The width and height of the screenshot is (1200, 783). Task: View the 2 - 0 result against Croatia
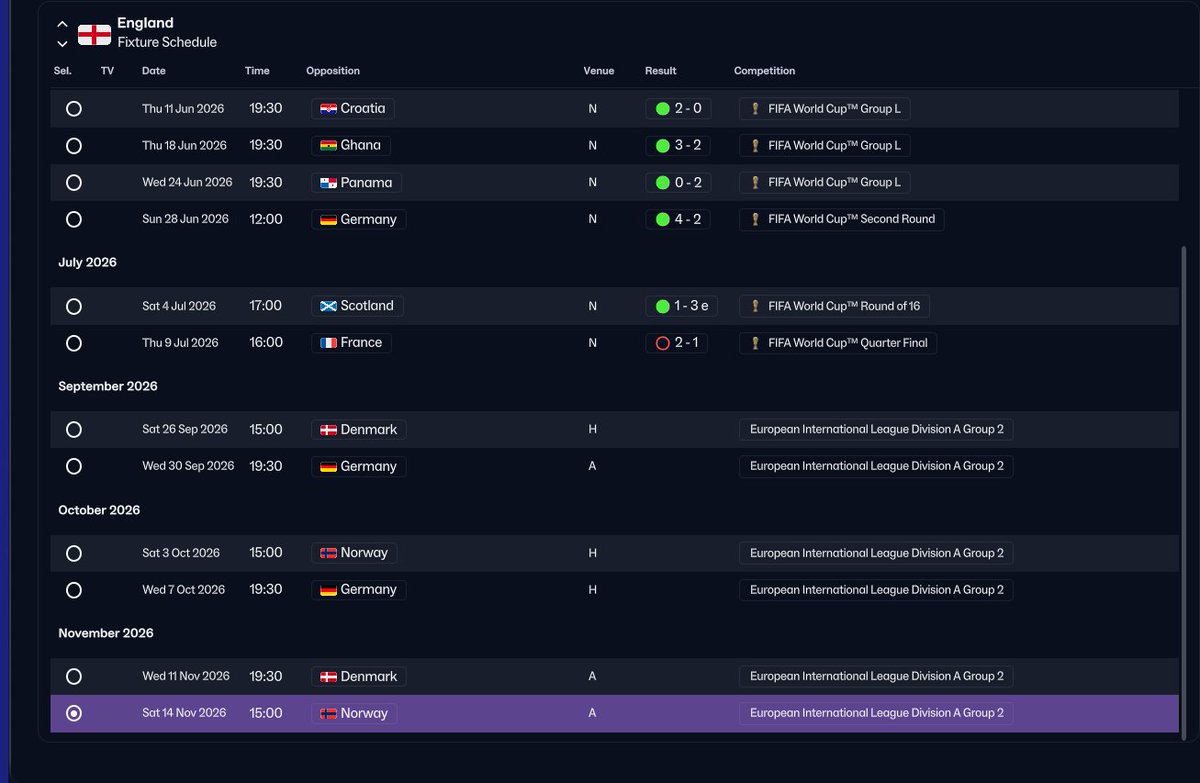pos(678,108)
